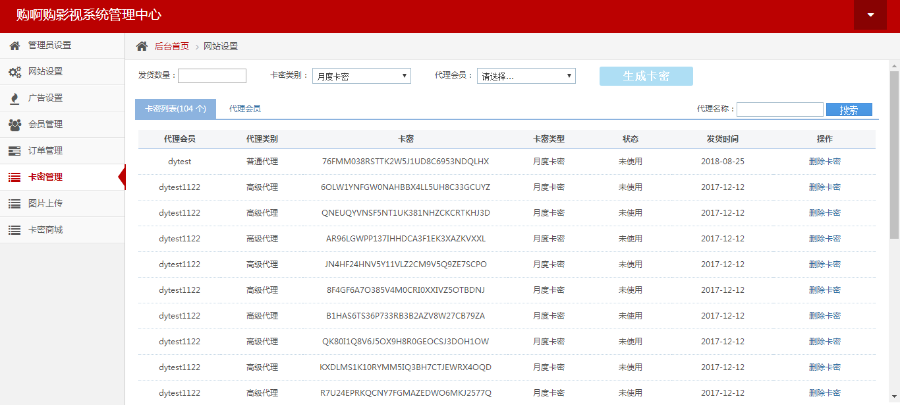Click the 普通代理 cell
The image size is (900, 405).
[x=262, y=161]
